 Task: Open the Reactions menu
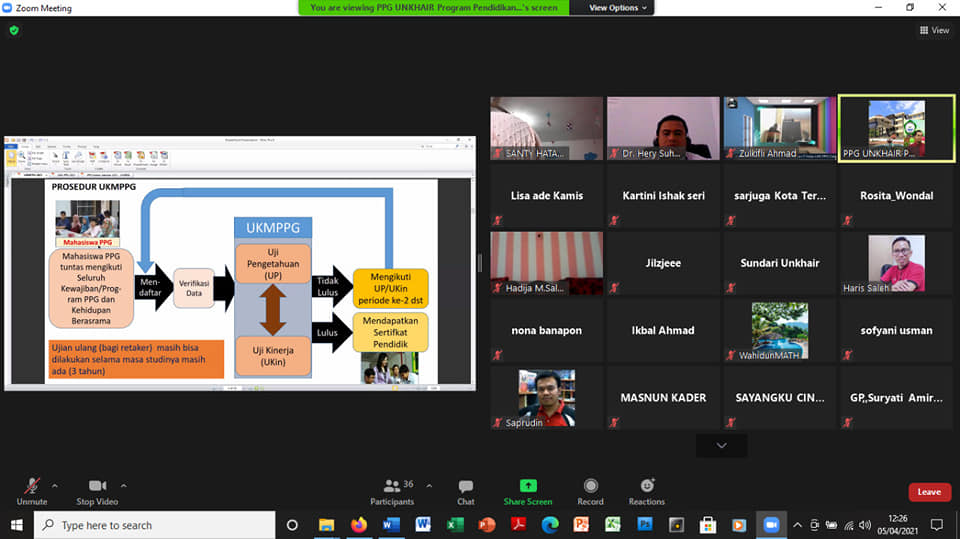click(646, 491)
